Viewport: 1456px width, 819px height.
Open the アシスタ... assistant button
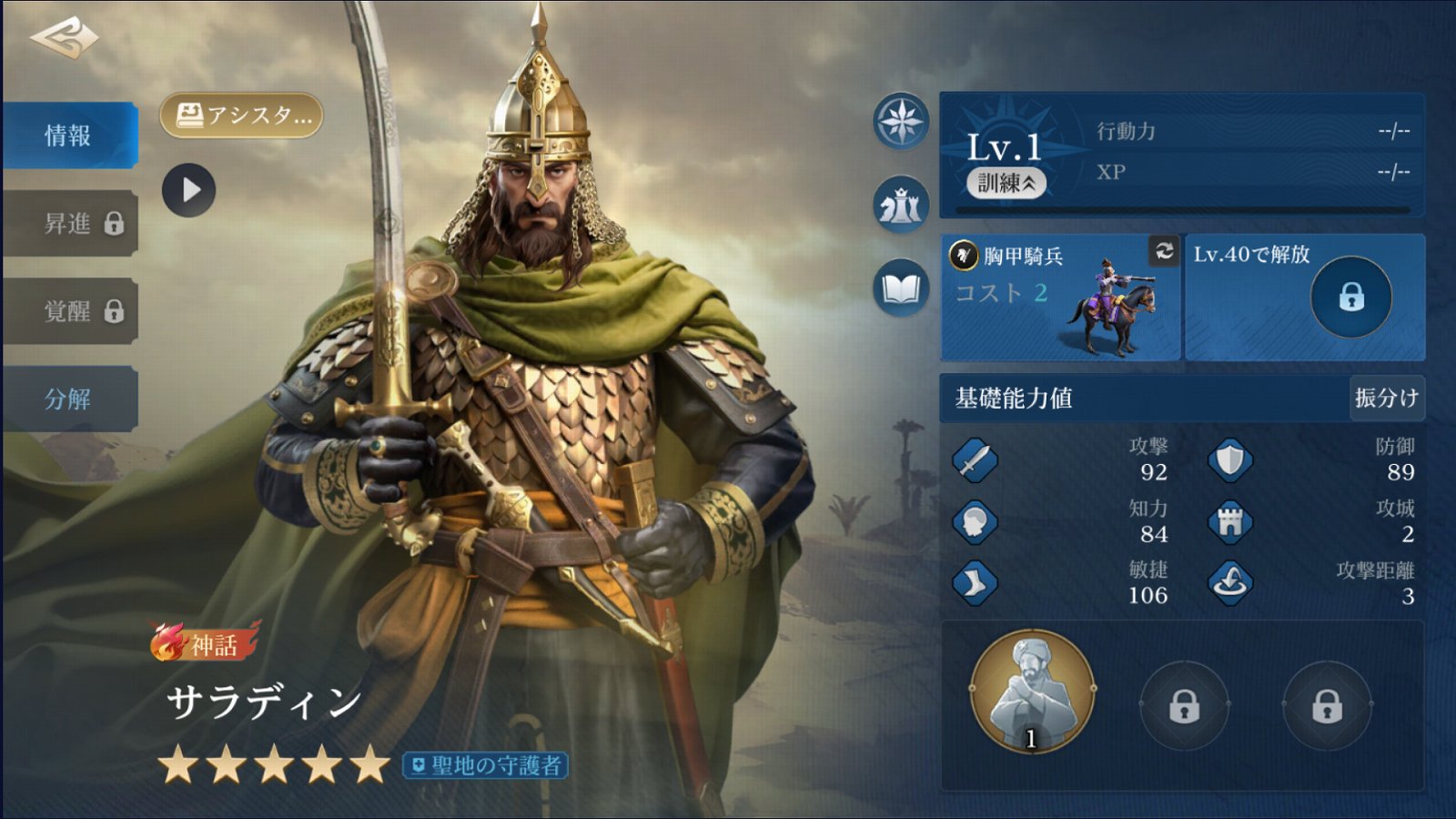[241, 116]
